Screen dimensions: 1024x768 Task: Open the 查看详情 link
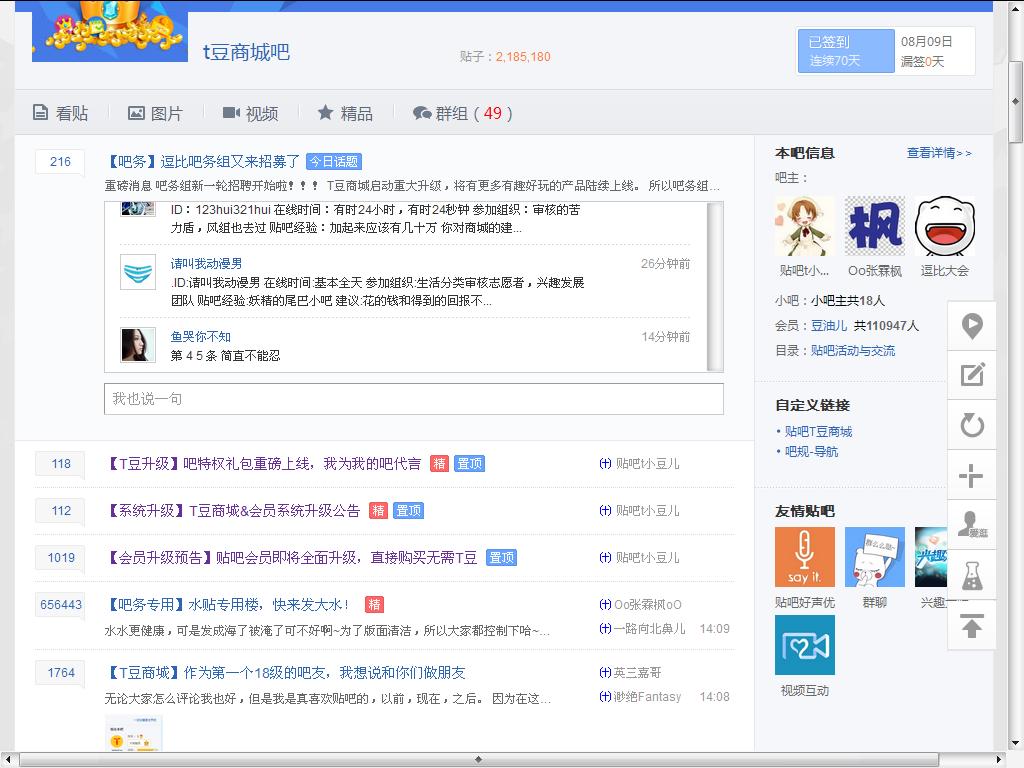tap(938, 153)
